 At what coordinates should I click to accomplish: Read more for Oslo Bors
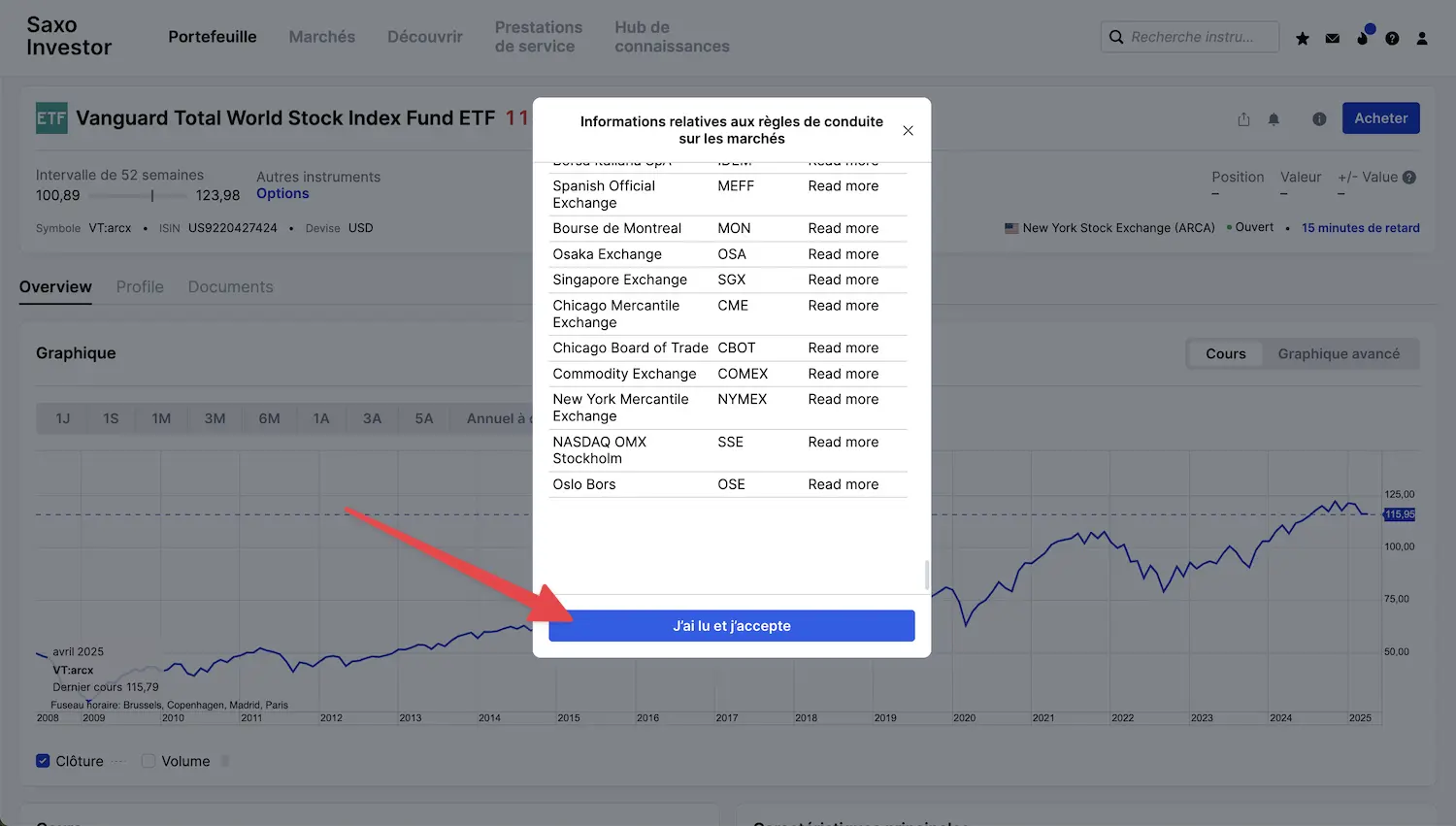(843, 484)
